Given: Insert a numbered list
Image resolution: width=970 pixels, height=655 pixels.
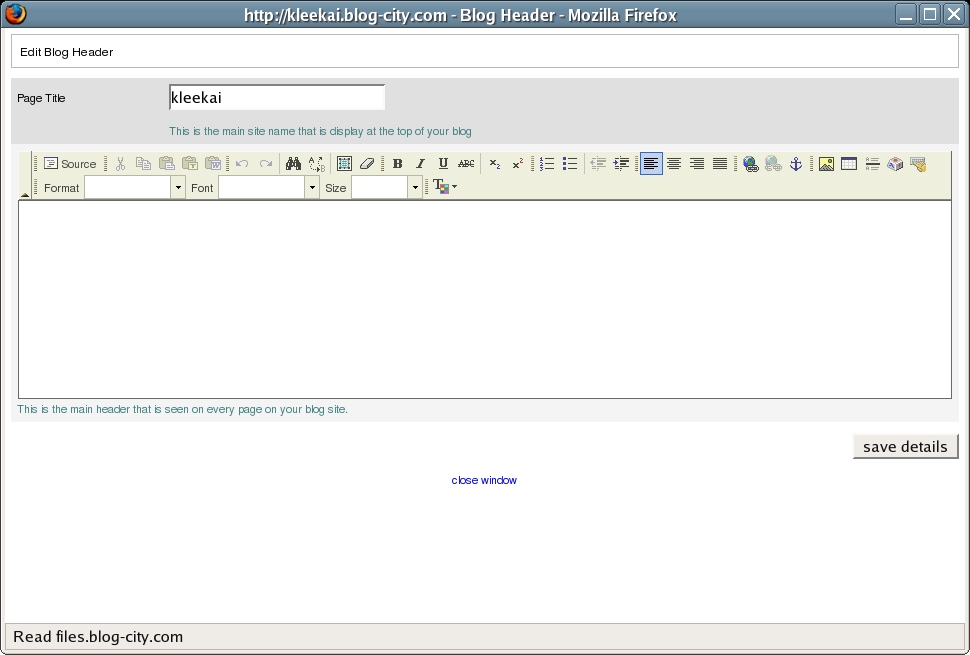Looking at the screenshot, I should click(x=547, y=164).
